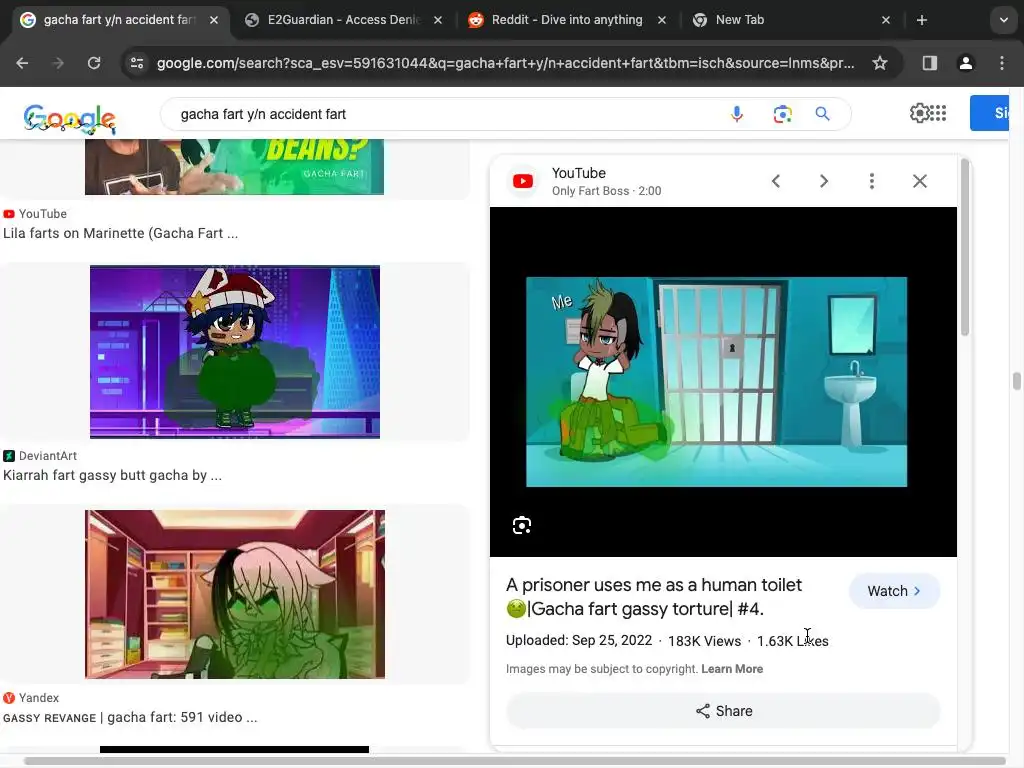The height and width of the screenshot is (768, 1024).
Task: Open the browser side panel
Action: pos(929,63)
